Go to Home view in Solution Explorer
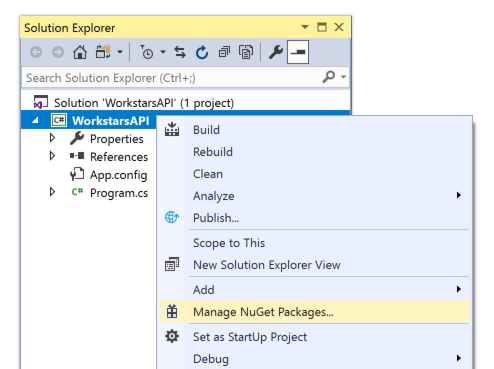The image size is (494, 369). coord(80,52)
